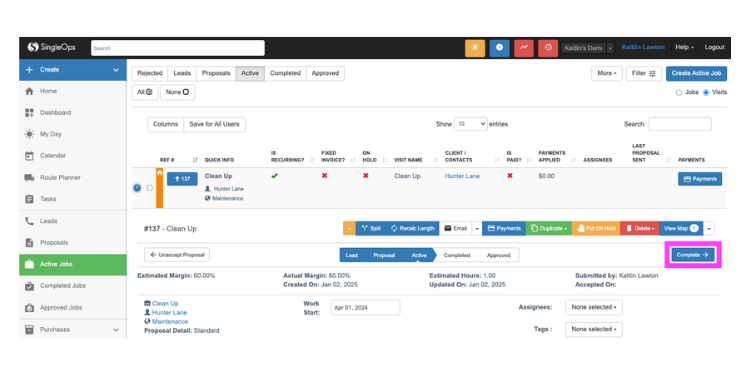Click the SingleOps logo
The image size is (750, 375).
pyautogui.click(x=51, y=47)
